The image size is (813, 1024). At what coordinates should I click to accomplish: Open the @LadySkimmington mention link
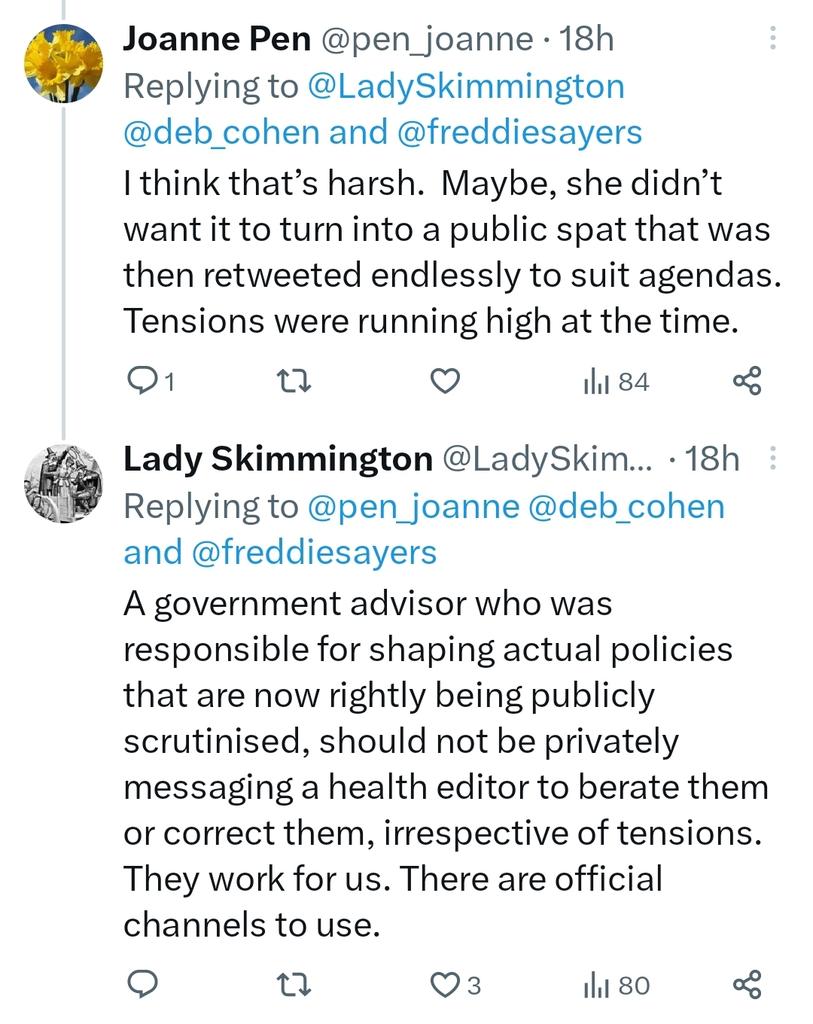tap(465, 86)
